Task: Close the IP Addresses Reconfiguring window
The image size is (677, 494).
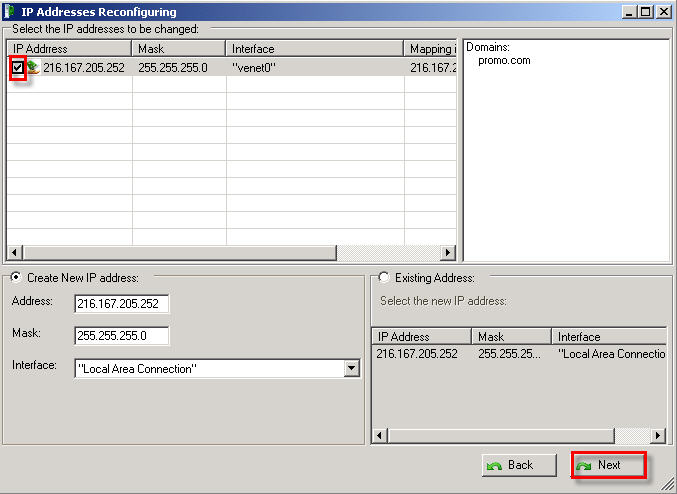Action: click(664, 12)
